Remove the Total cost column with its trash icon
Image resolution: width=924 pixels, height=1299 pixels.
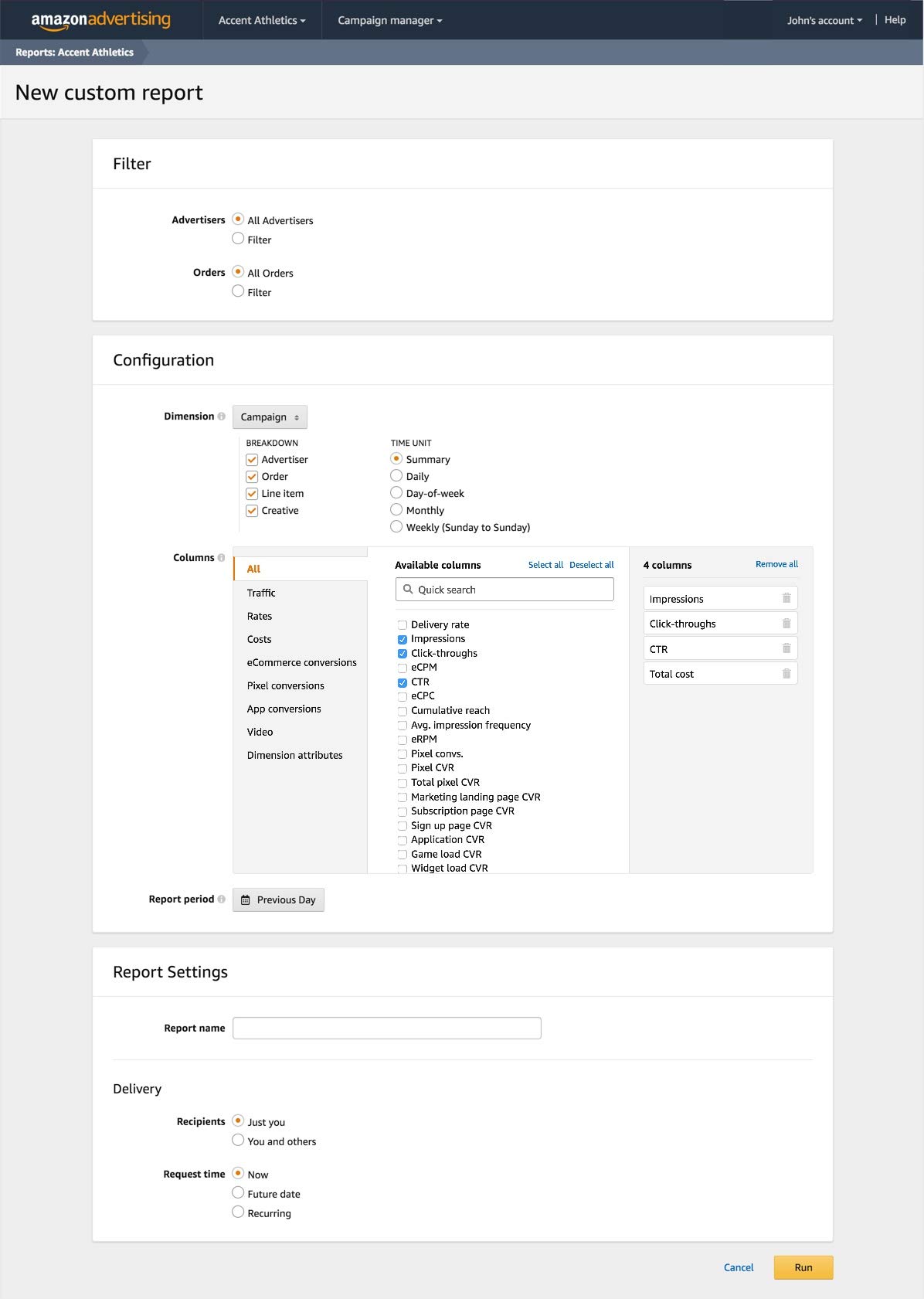pyautogui.click(x=786, y=674)
